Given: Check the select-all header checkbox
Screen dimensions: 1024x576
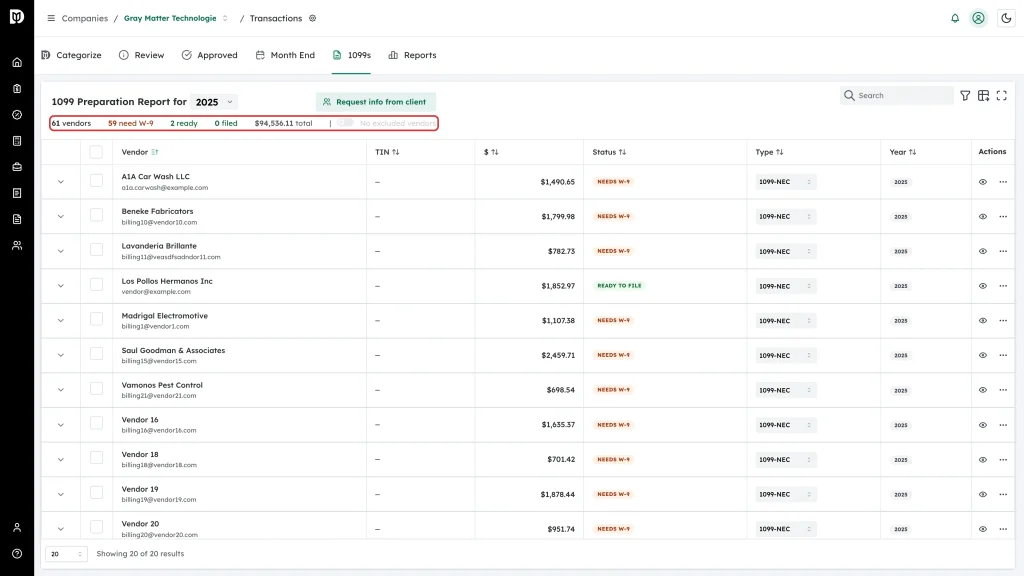Looking at the screenshot, I should pyautogui.click(x=96, y=152).
